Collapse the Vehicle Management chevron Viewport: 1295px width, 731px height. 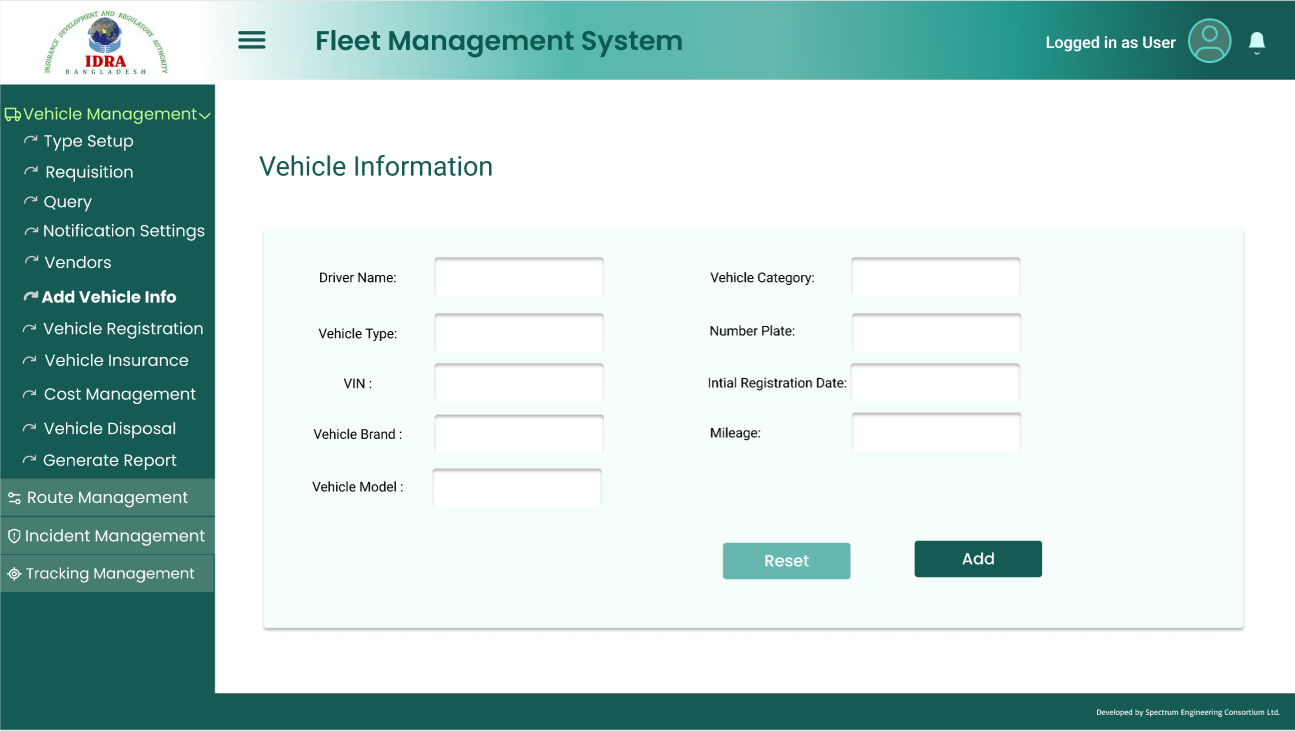pyautogui.click(x=205, y=116)
